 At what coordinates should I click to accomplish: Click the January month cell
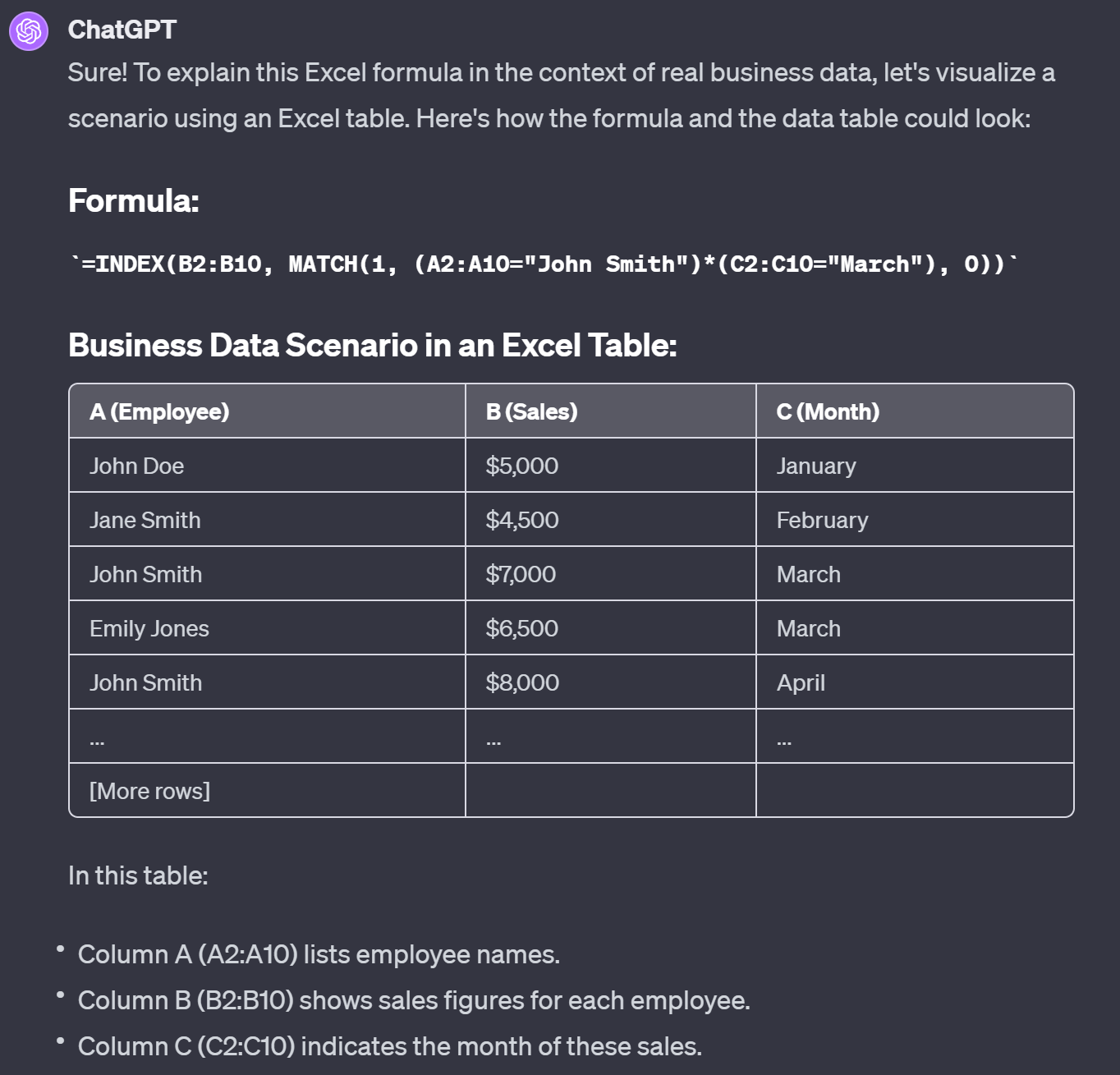(816, 466)
